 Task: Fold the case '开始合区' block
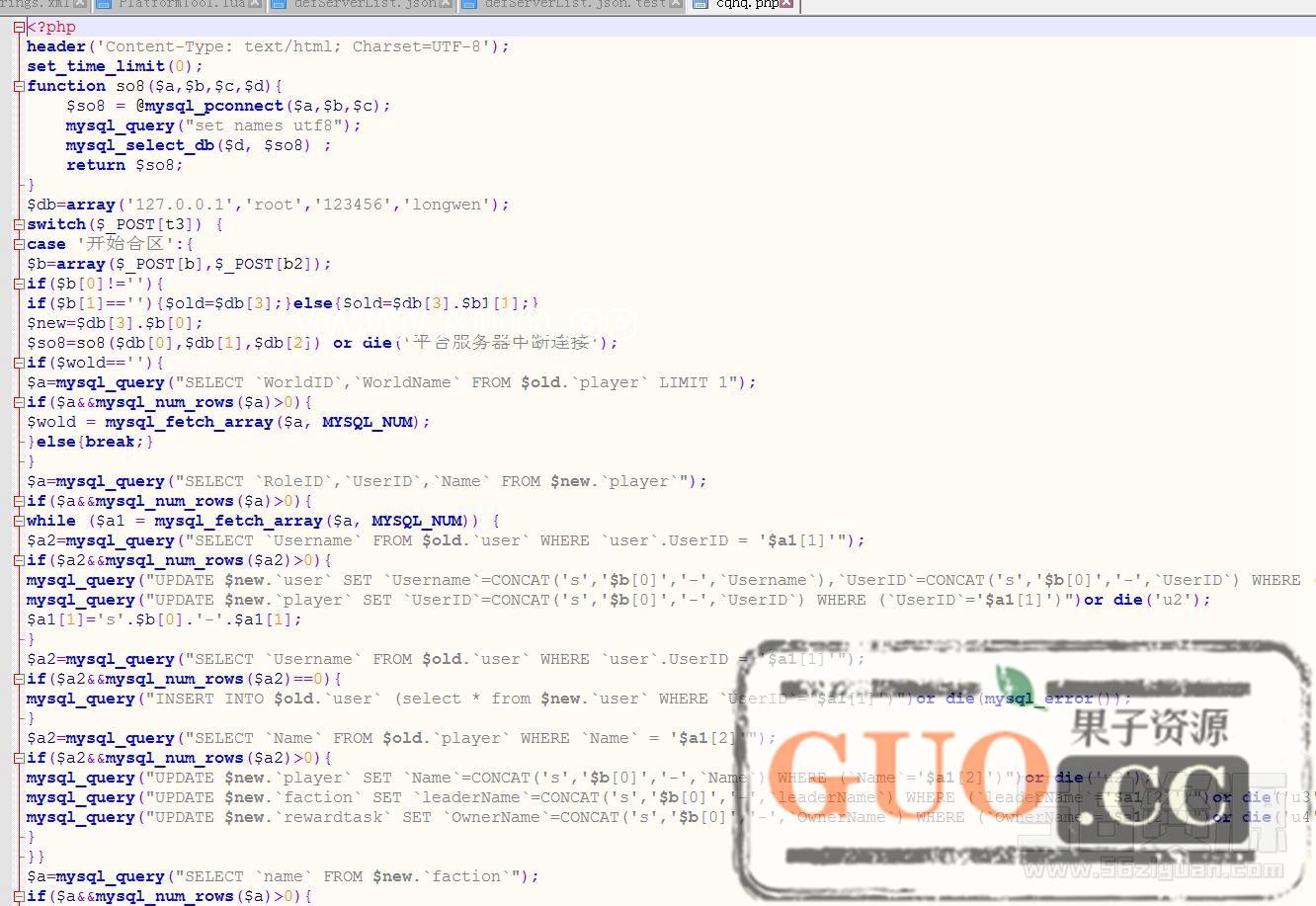(x=19, y=244)
